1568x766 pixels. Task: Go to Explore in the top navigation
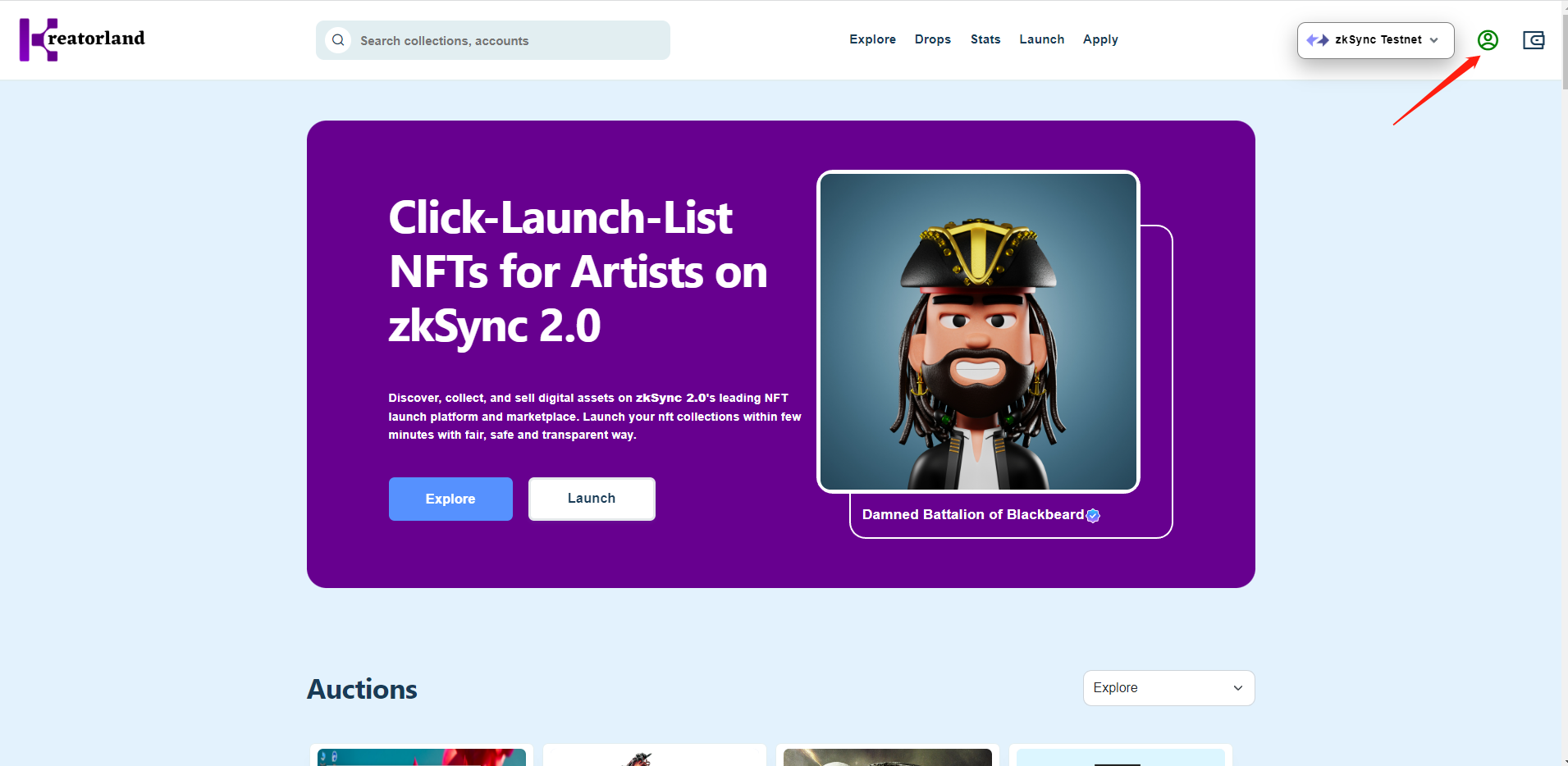point(872,39)
